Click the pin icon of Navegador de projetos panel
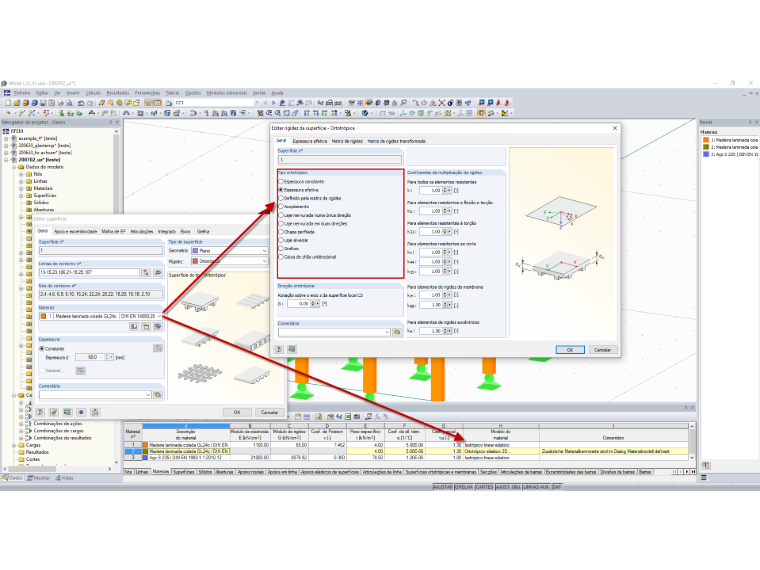Image resolution: width=760 pixels, height=570 pixels. pos(111,122)
